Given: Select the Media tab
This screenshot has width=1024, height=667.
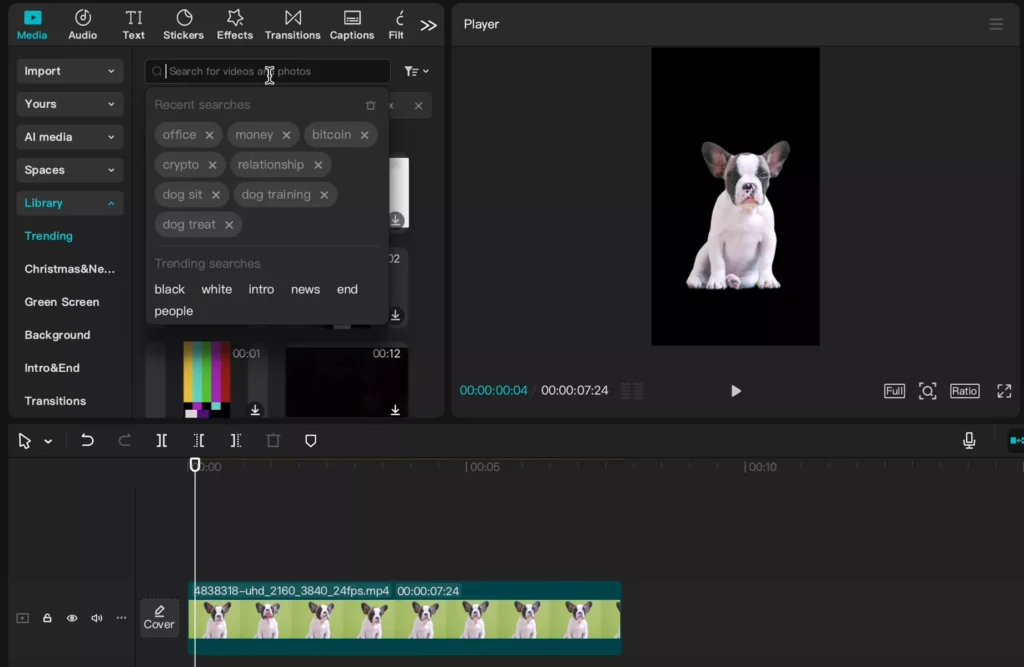Looking at the screenshot, I should pos(32,25).
